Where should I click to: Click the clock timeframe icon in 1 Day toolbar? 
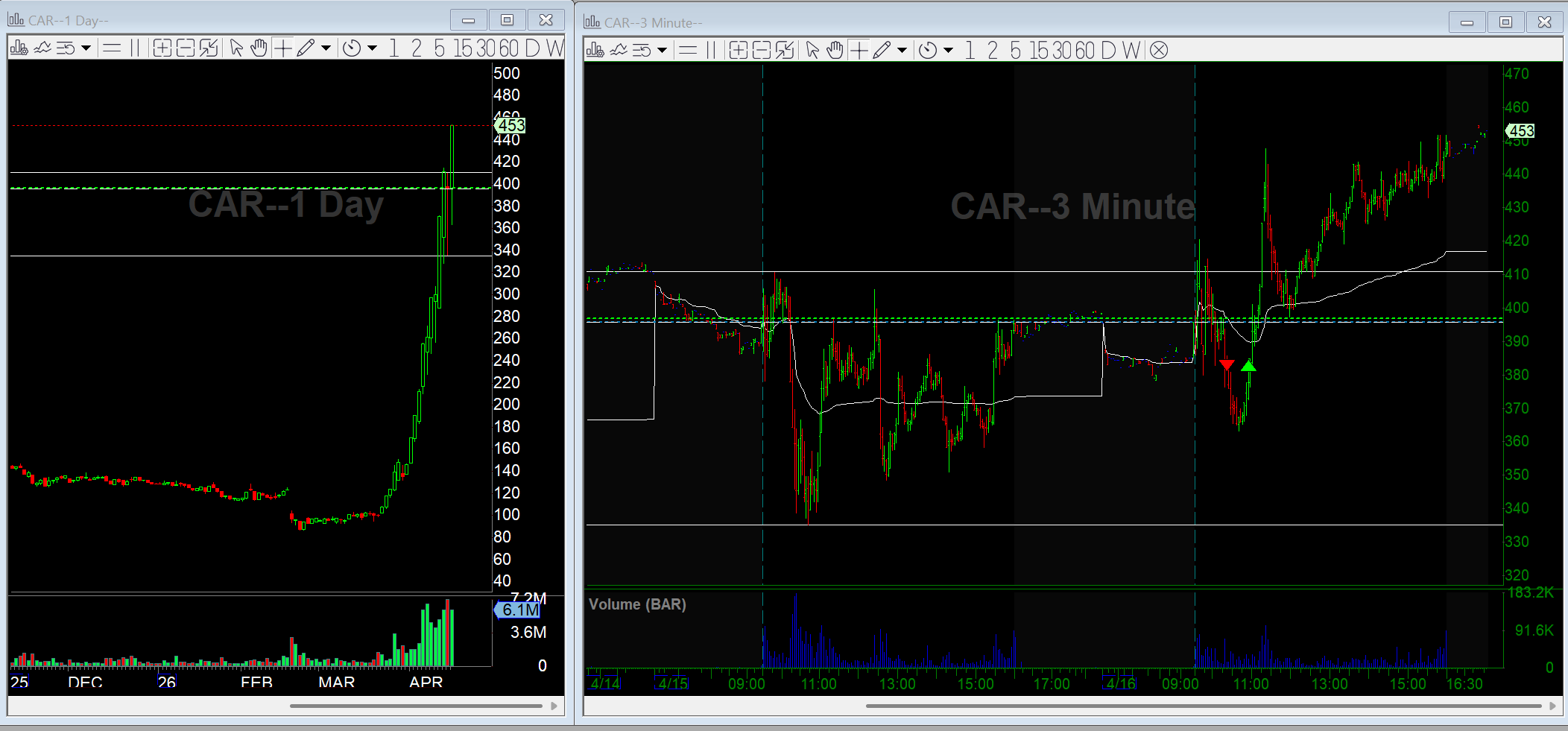click(352, 48)
